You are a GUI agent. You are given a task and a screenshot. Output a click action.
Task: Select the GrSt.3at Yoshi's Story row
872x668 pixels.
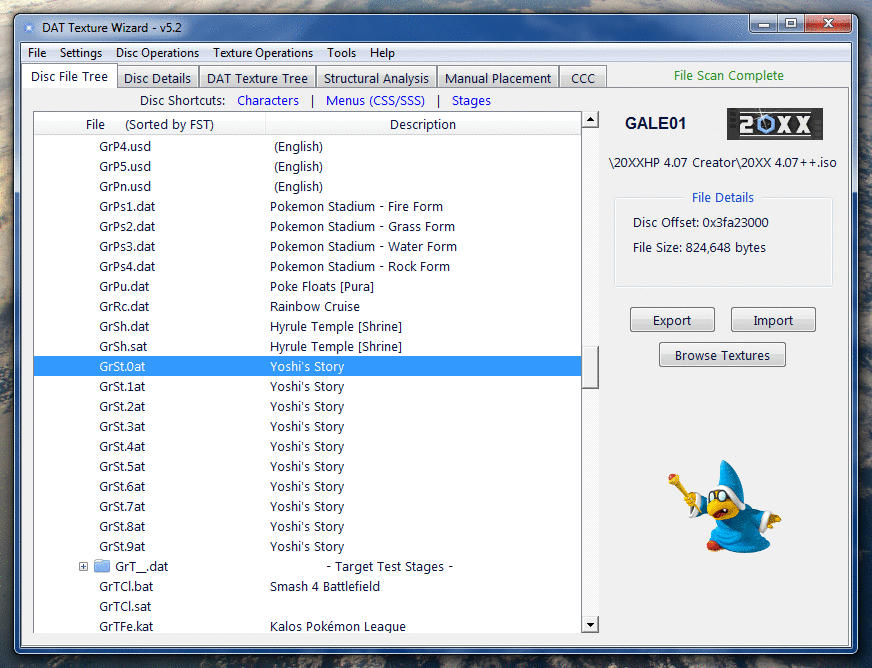[308, 427]
